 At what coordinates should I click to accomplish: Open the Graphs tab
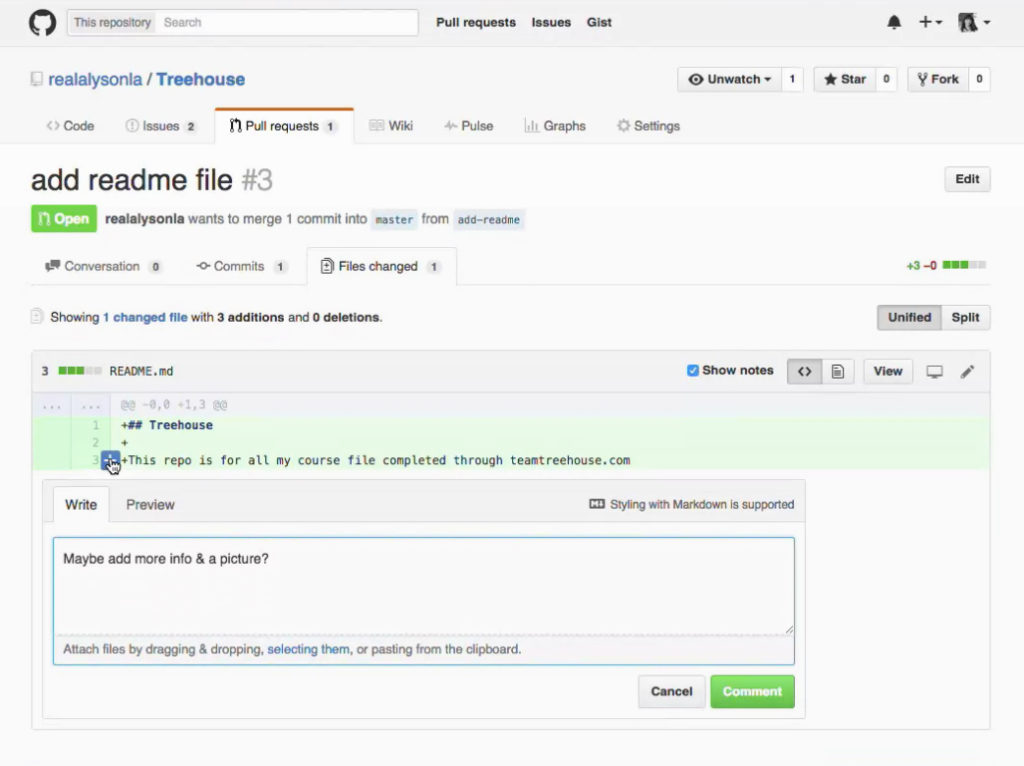(x=554, y=126)
